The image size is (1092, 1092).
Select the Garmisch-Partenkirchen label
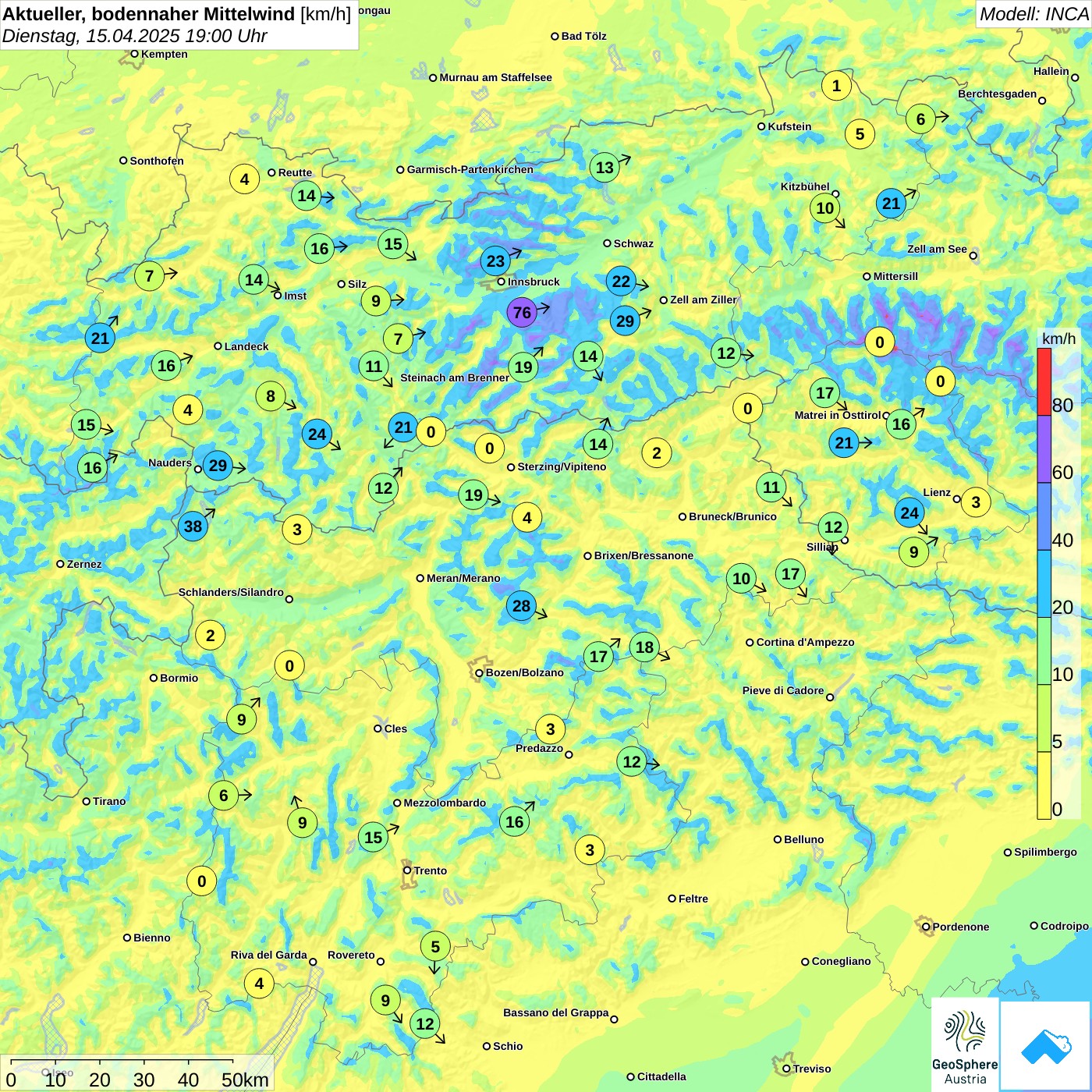[470, 169]
